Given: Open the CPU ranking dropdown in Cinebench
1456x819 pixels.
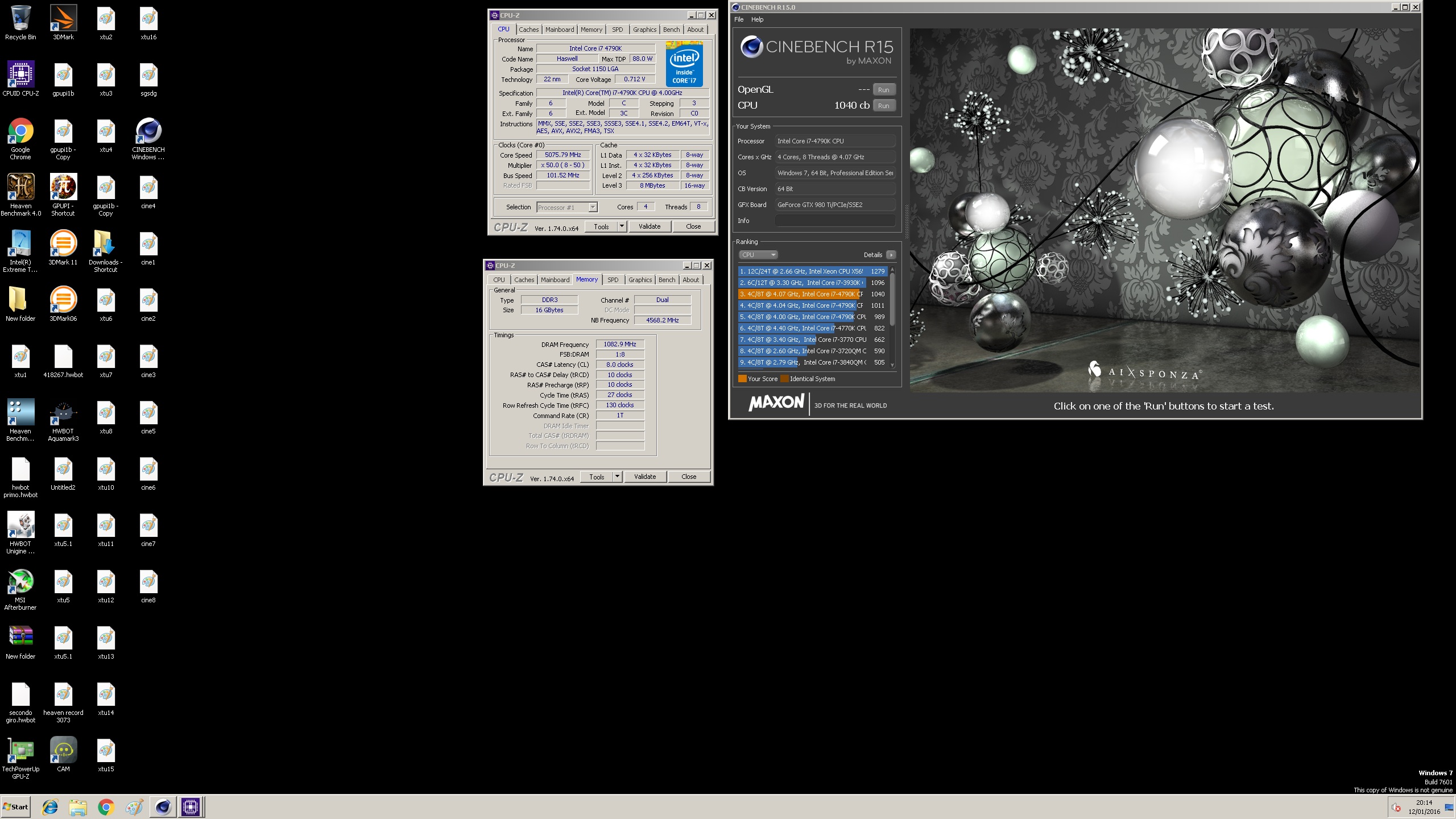Looking at the screenshot, I should (x=758, y=255).
